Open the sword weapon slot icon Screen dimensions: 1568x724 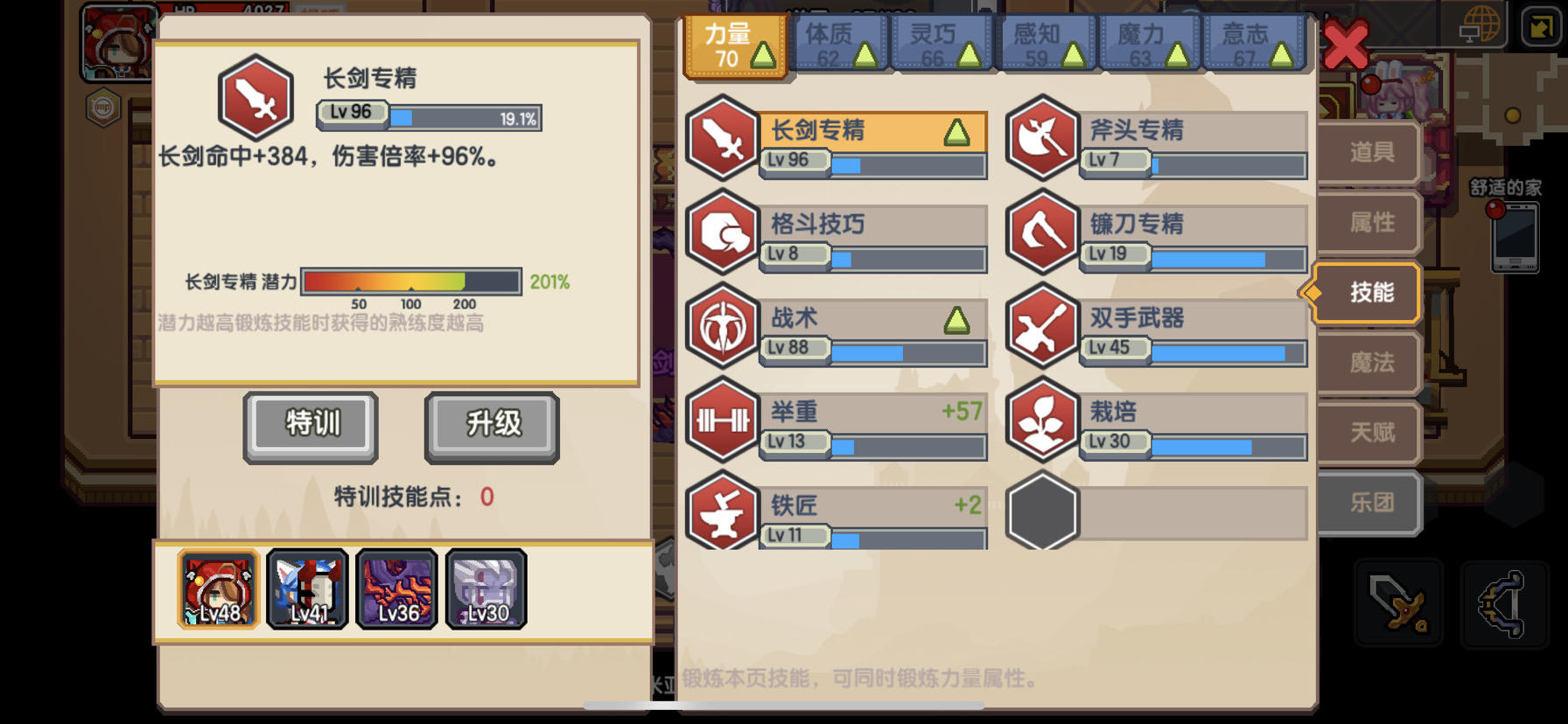[1398, 603]
